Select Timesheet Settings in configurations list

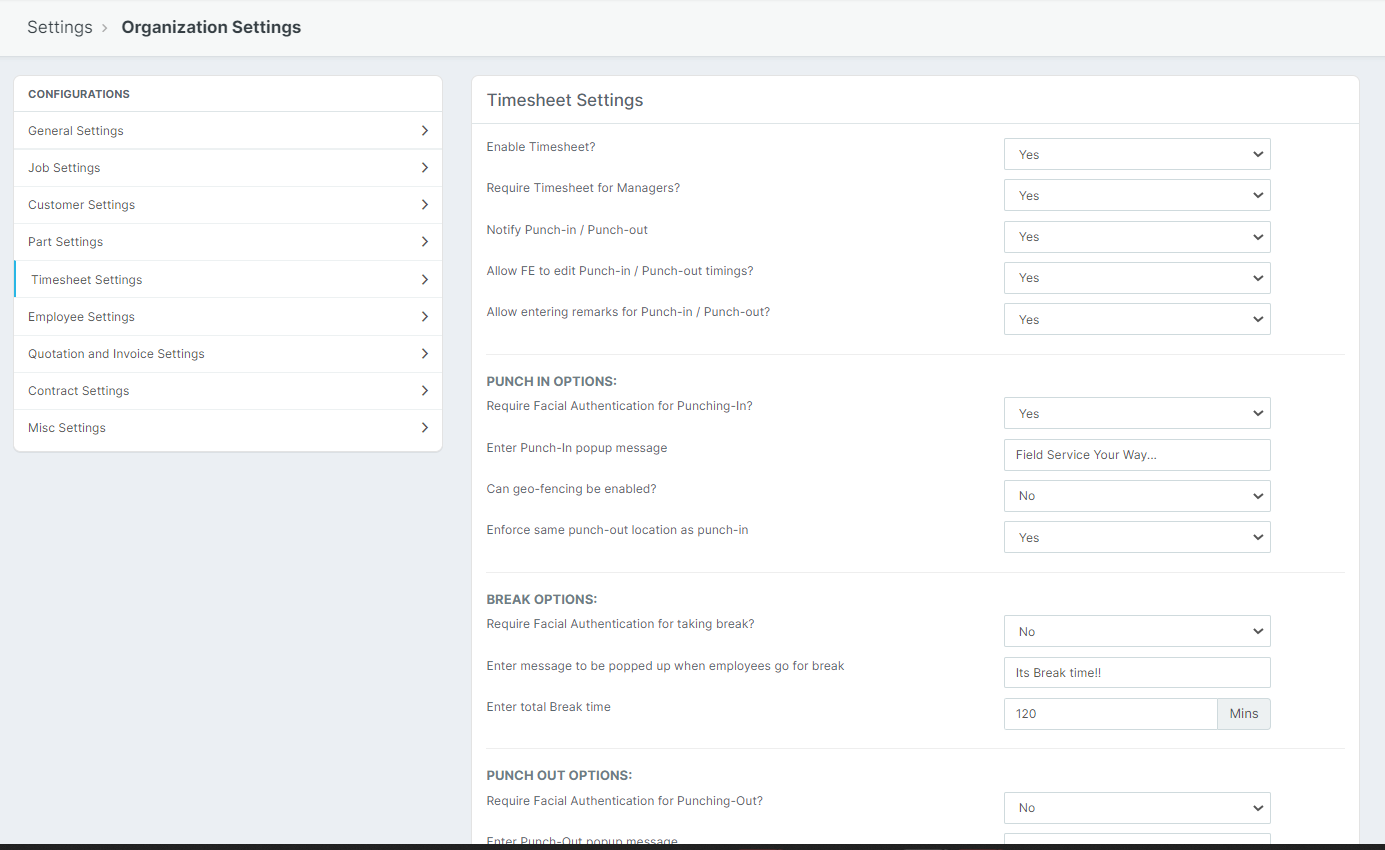(87, 280)
